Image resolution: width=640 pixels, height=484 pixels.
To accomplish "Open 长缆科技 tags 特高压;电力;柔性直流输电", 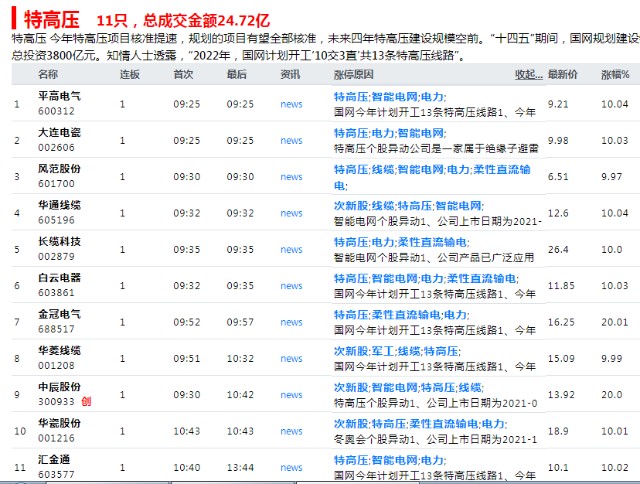I will [402, 242].
